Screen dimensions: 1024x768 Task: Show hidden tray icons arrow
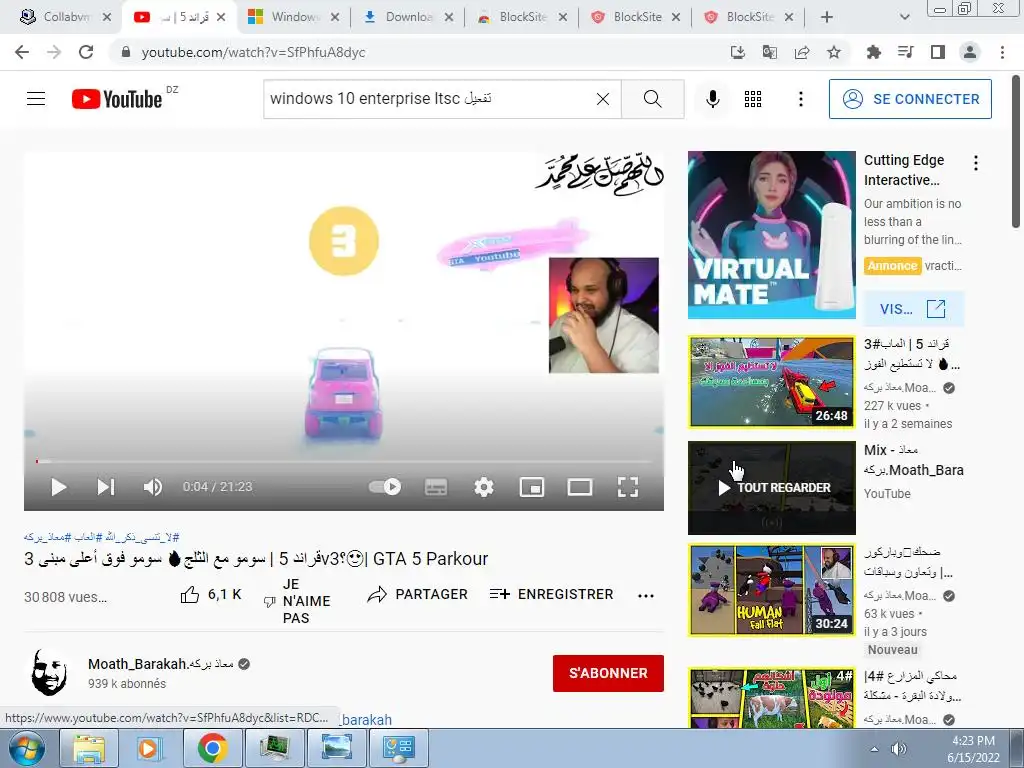tap(874, 749)
